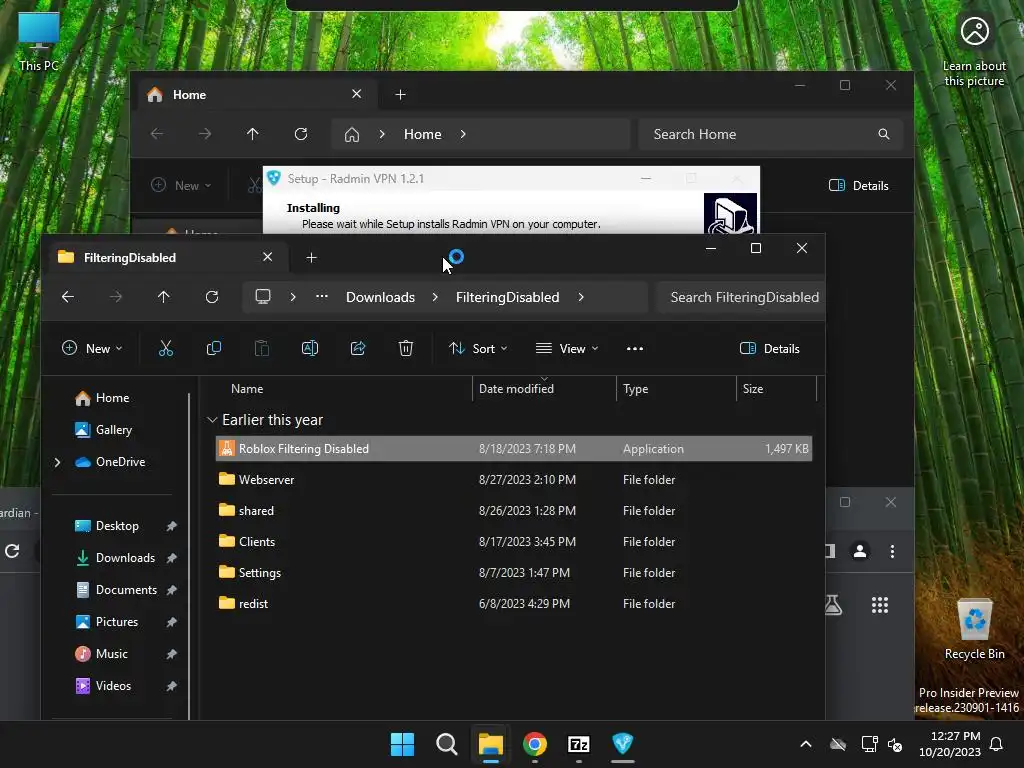Expand the OneDrive tree node

[x=57, y=462]
